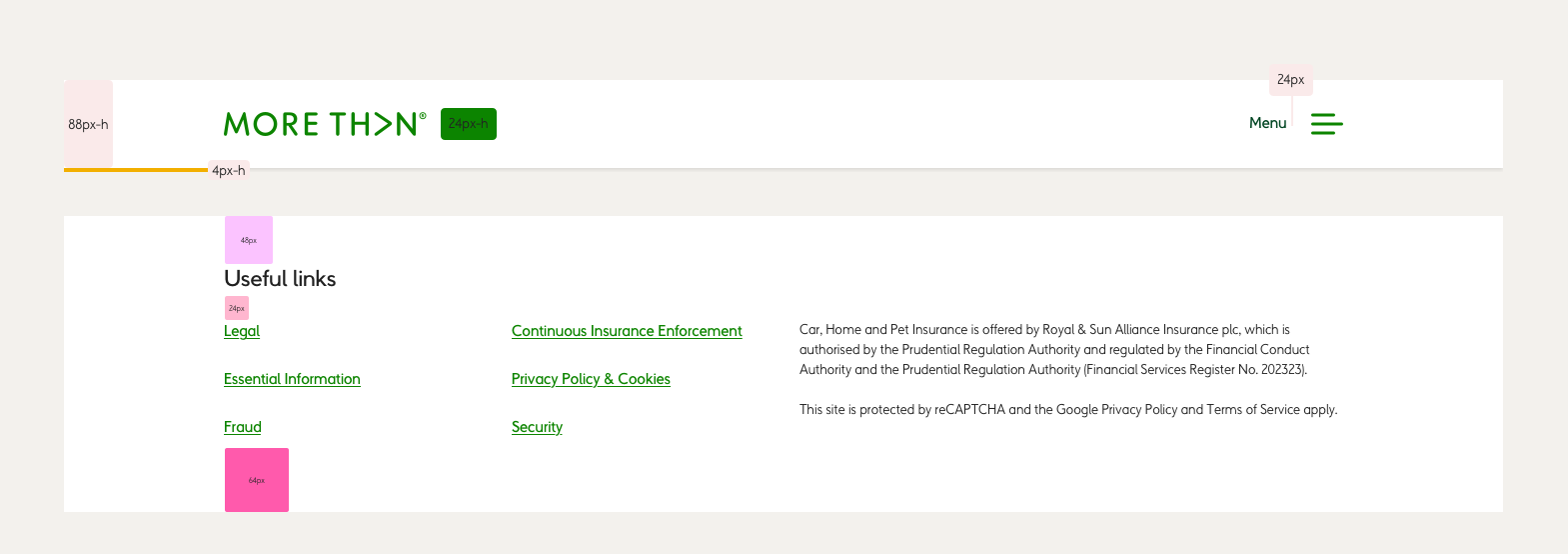1568x554 pixels.
Task: Open the hamburger menu icon
Action: 1326,124
